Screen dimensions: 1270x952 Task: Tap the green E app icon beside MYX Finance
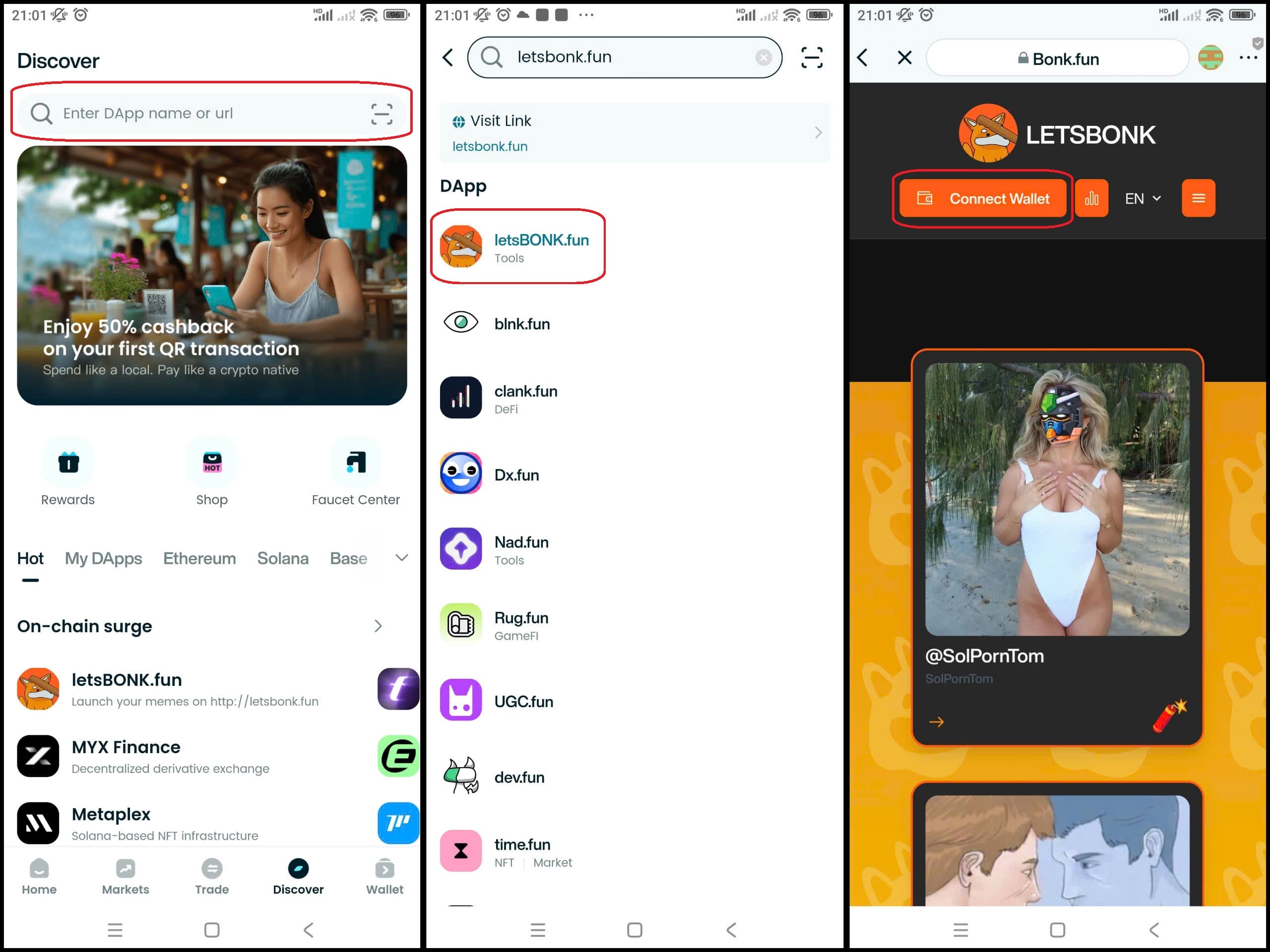tap(398, 756)
